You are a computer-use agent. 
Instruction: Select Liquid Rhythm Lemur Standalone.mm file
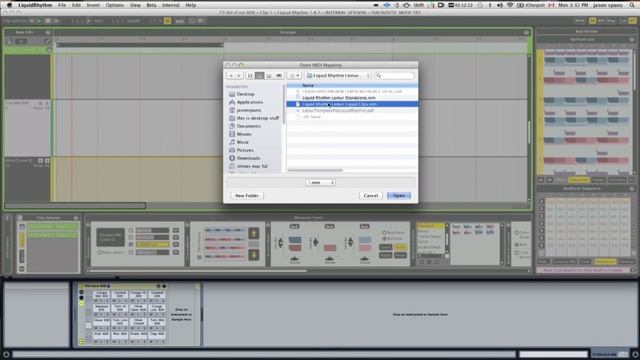pos(339,98)
